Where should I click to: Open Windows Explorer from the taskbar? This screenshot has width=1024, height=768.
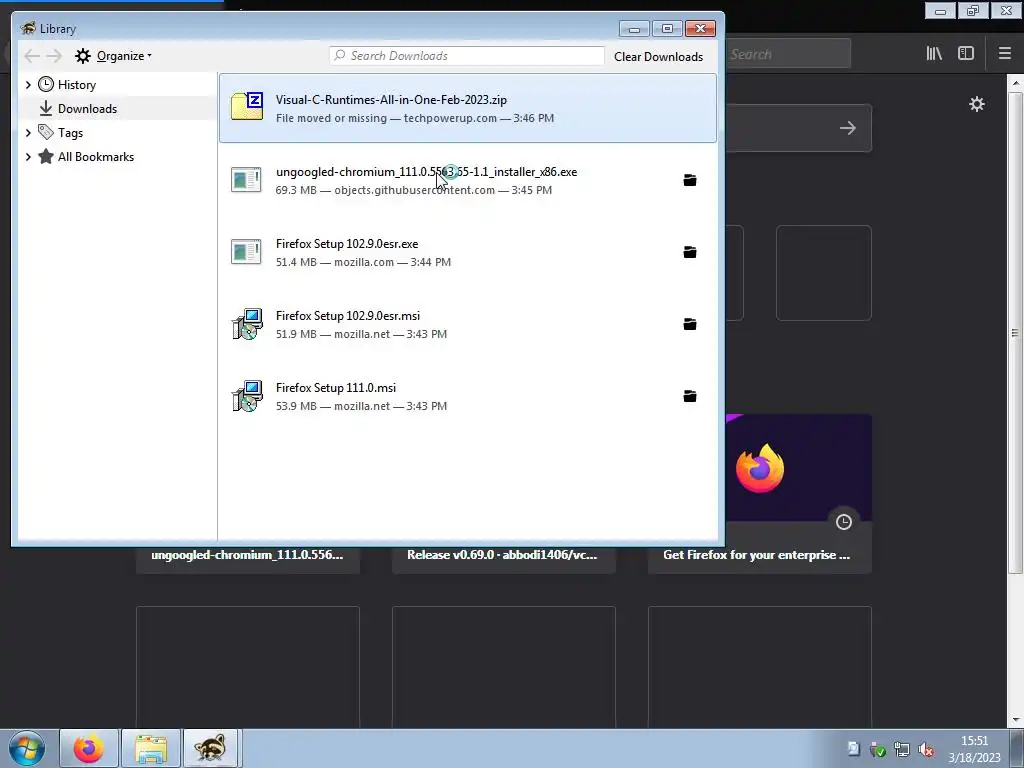pyautogui.click(x=151, y=748)
